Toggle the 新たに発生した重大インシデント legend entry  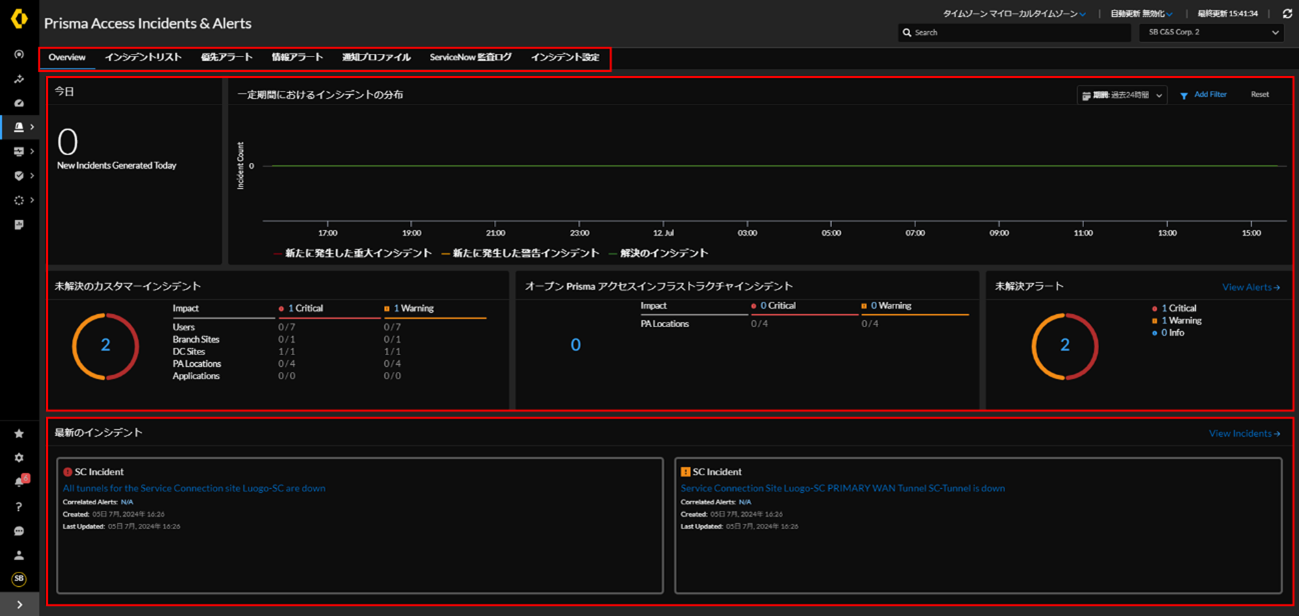tap(353, 254)
